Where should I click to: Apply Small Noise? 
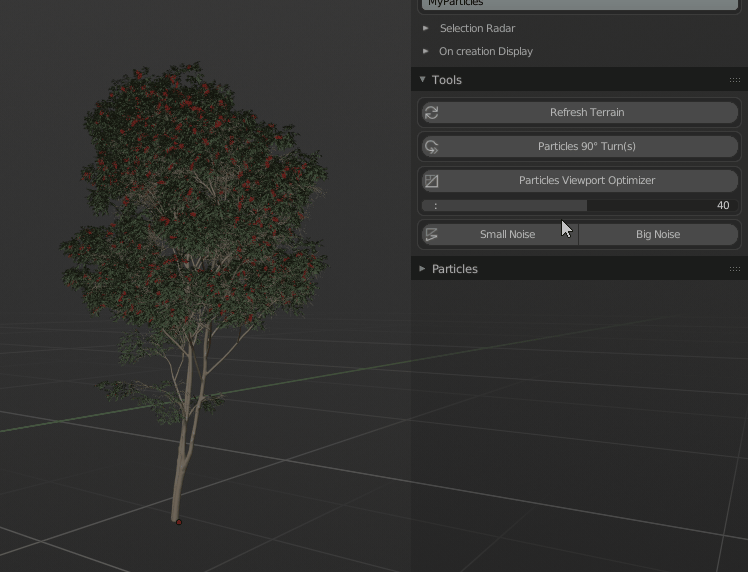(x=500, y=234)
